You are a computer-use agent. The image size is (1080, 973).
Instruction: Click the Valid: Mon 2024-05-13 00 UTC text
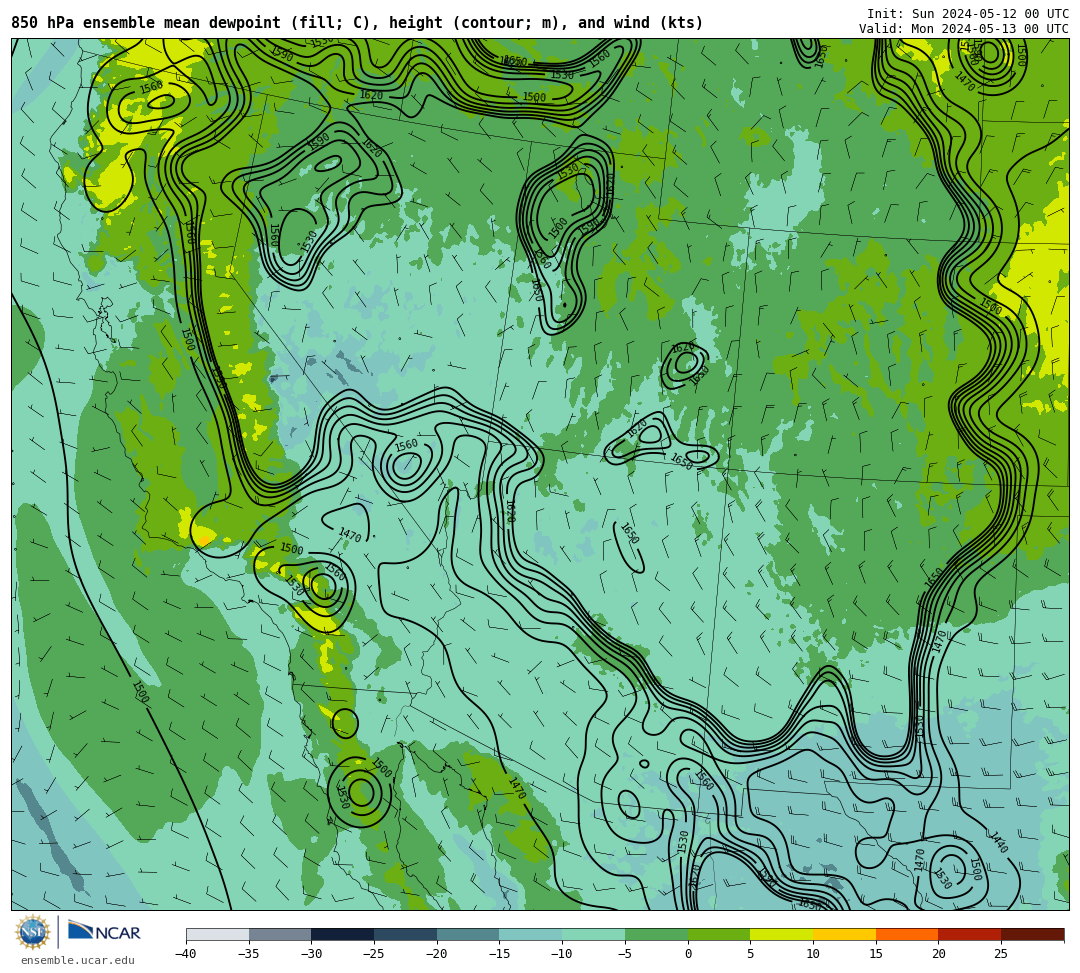[964, 28]
